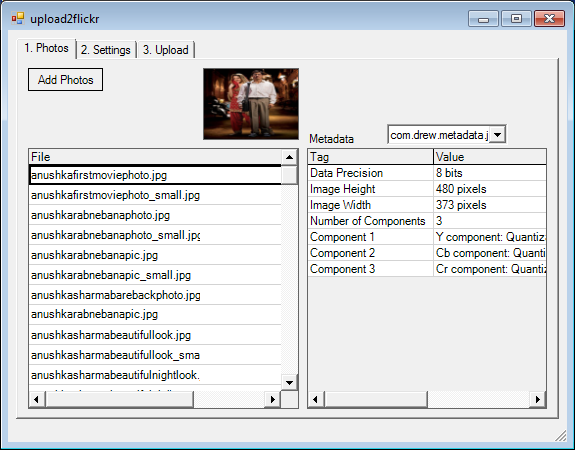Select anushkafirstmoviephoto.jpg in file list
Screen dimensions: 577x451
click(155, 175)
